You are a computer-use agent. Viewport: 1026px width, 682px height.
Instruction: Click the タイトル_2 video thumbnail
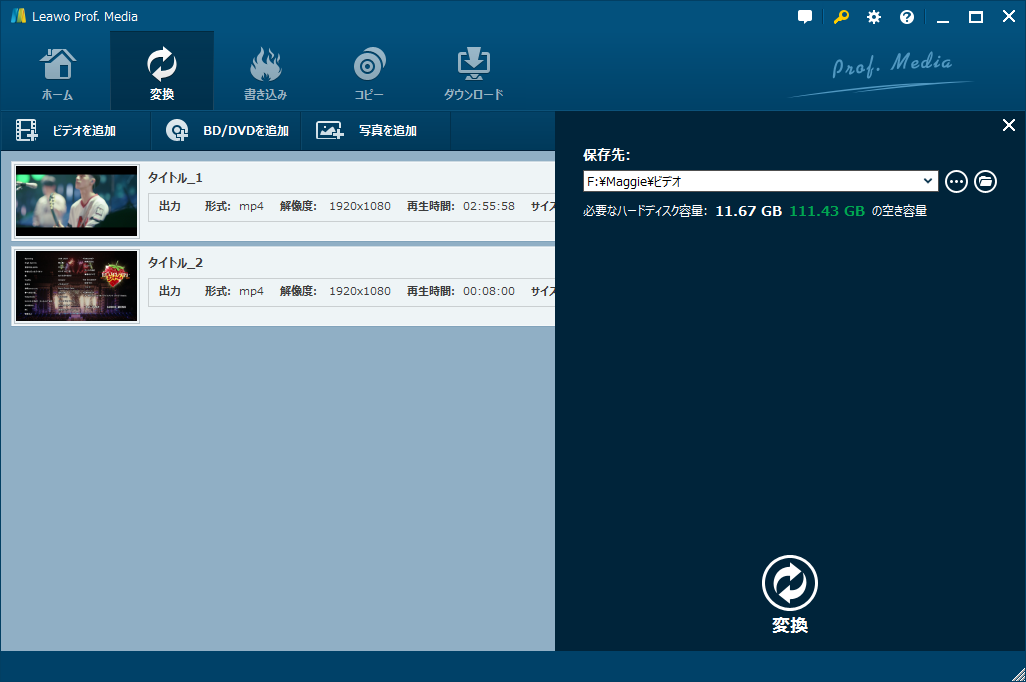point(75,286)
